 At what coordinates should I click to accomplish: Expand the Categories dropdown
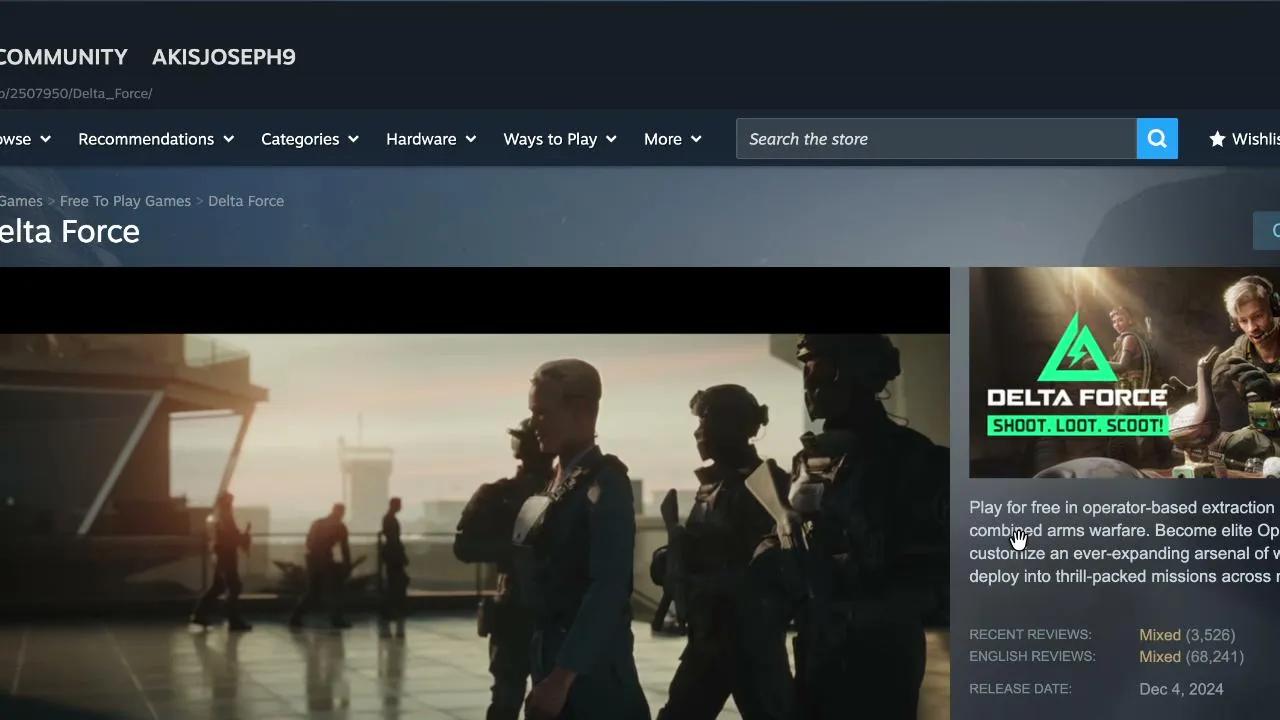[310, 139]
